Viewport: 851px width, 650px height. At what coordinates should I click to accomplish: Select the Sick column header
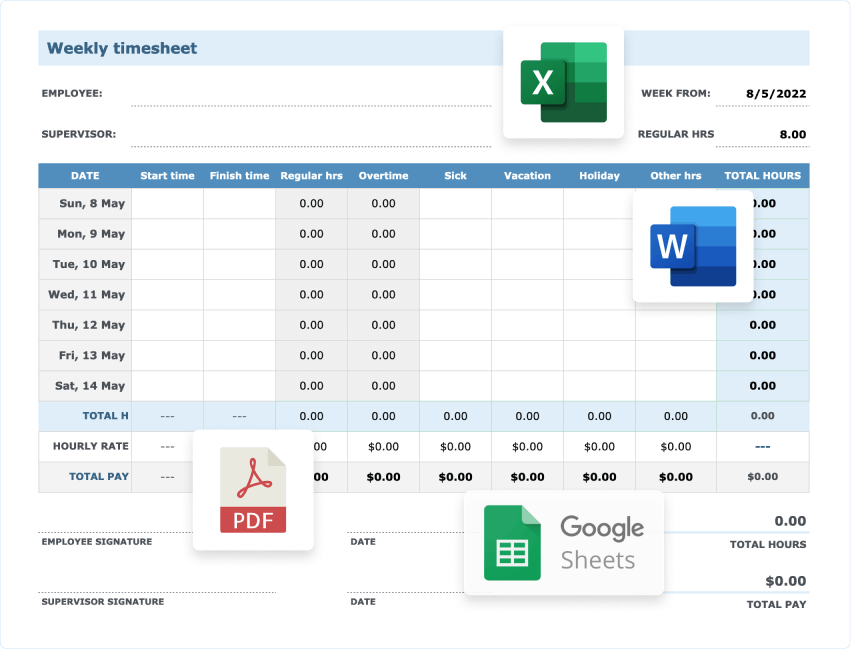(x=456, y=175)
